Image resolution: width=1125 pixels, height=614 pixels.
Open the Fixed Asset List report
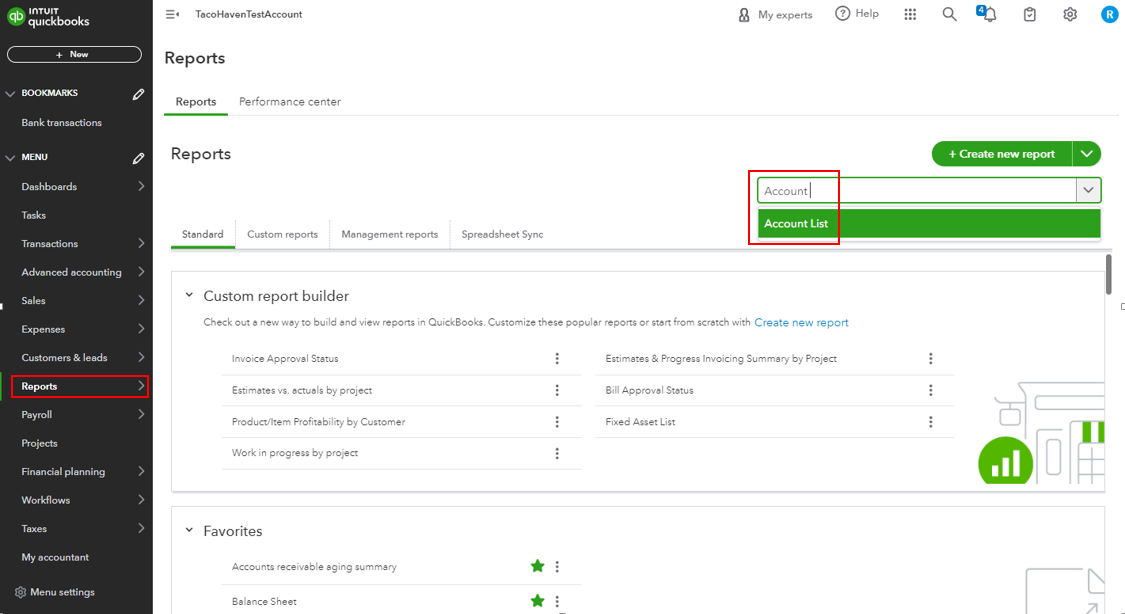tap(640, 422)
